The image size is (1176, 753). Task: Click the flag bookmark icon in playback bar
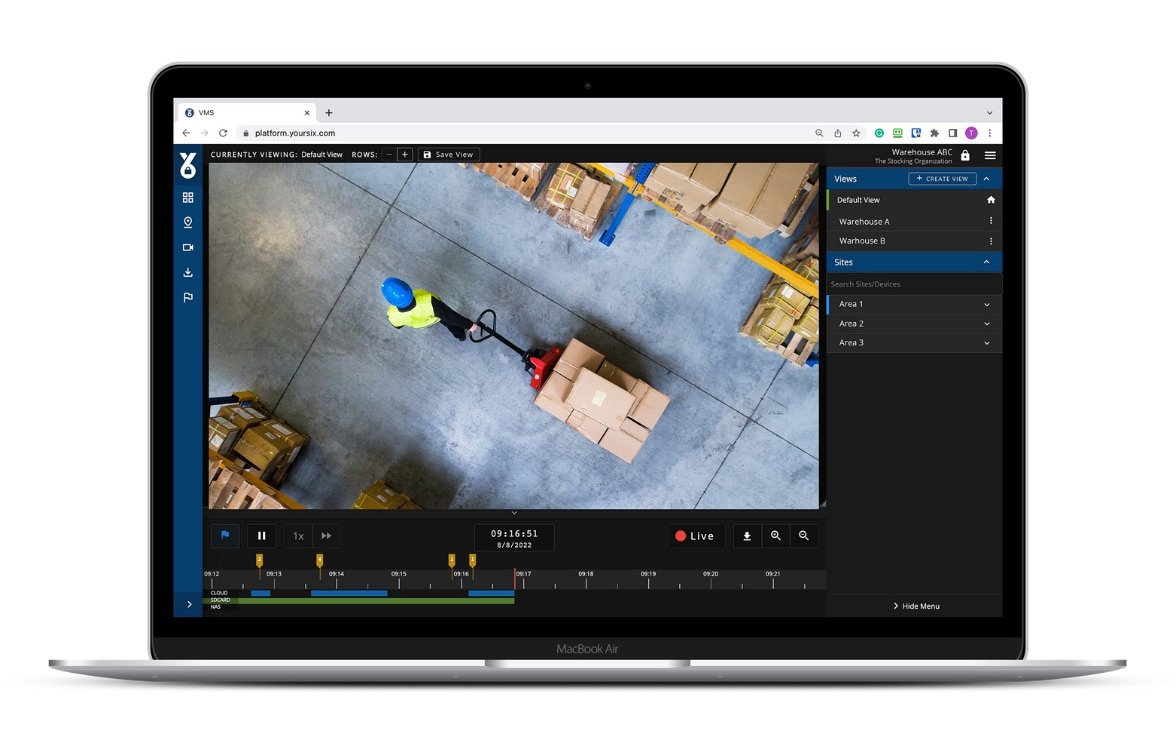pyautogui.click(x=225, y=536)
